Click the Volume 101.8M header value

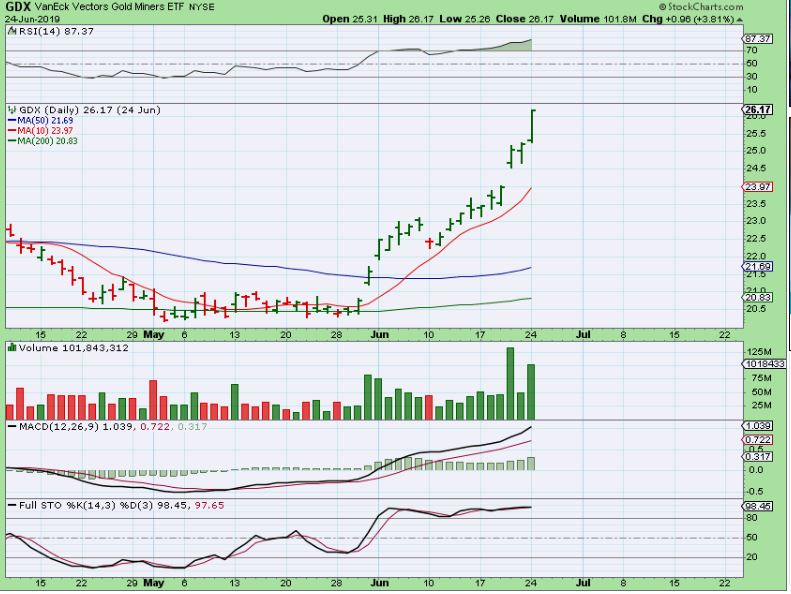point(598,19)
